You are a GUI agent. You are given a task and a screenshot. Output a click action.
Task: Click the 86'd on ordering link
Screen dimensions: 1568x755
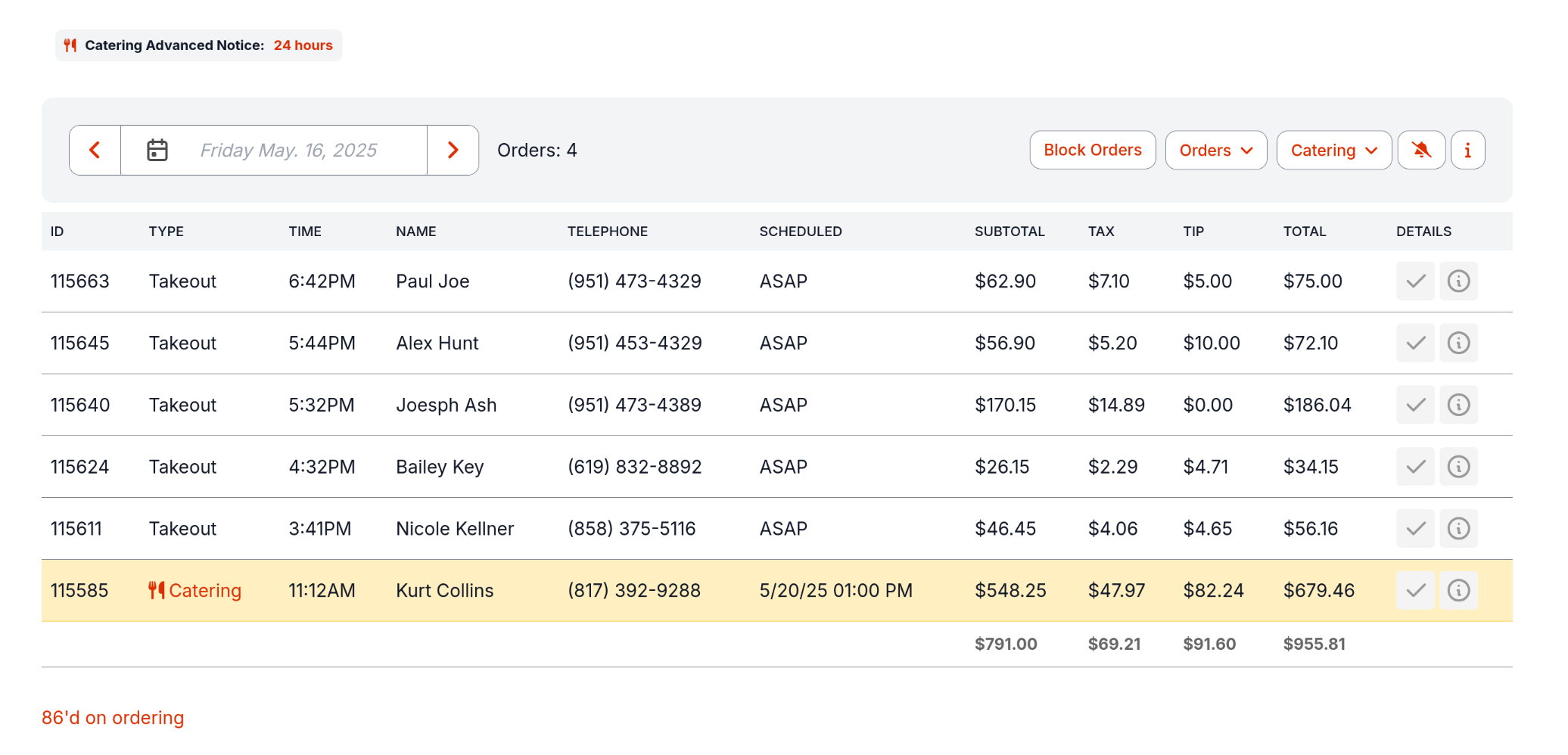[113, 717]
